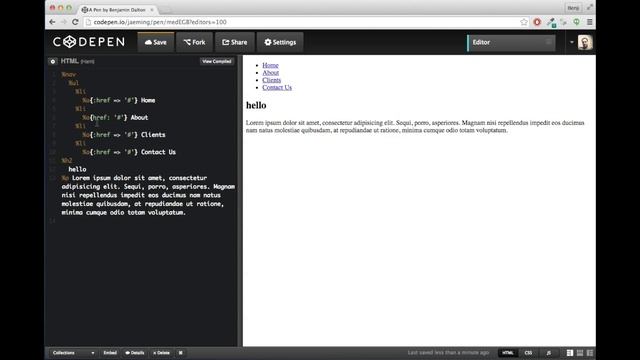Image resolution: width=640 pixels, height=360 pixels.
Task: Toggle the HTML editor panel
Action: (x=508, y=353)
